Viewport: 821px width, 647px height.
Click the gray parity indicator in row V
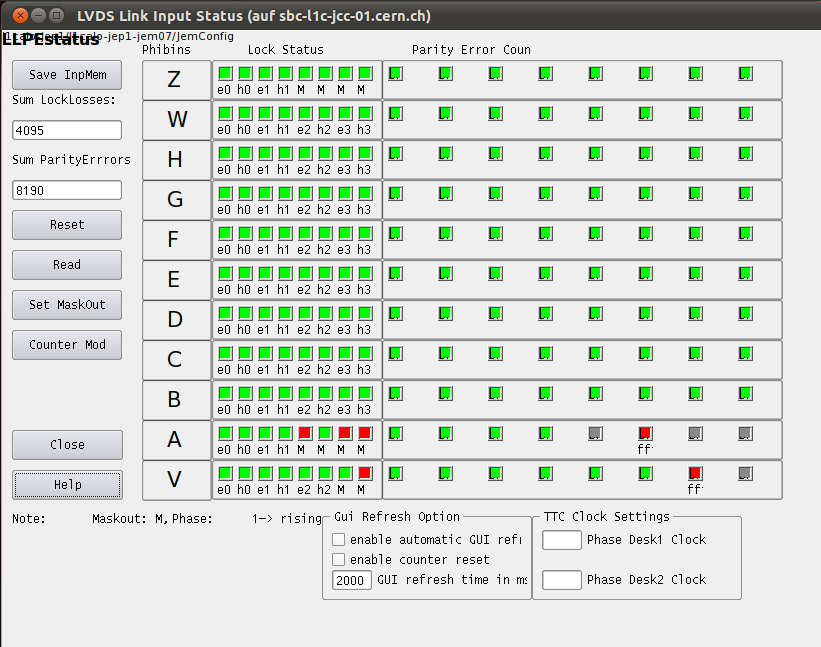745,473
